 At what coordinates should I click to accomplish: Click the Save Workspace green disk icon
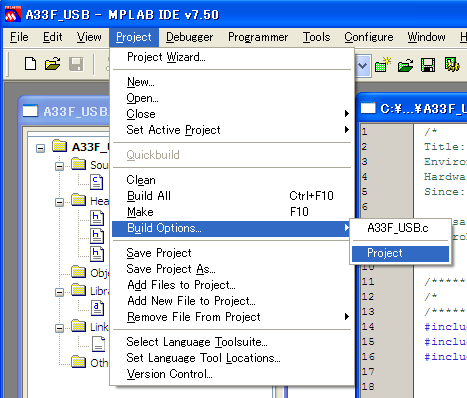click(x=428, y=65)
